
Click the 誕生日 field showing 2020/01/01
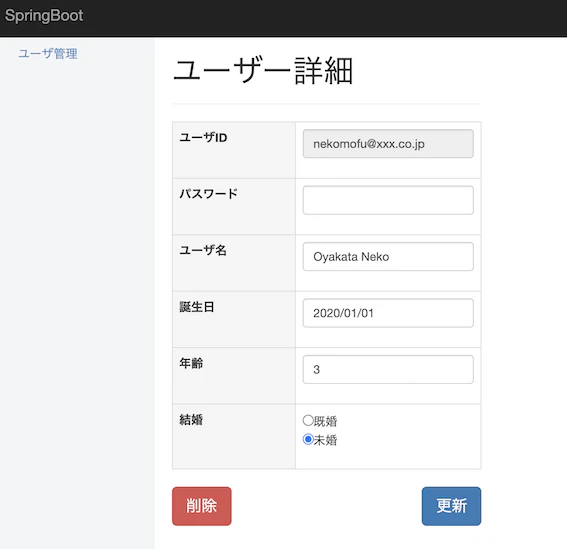point(388,313)
